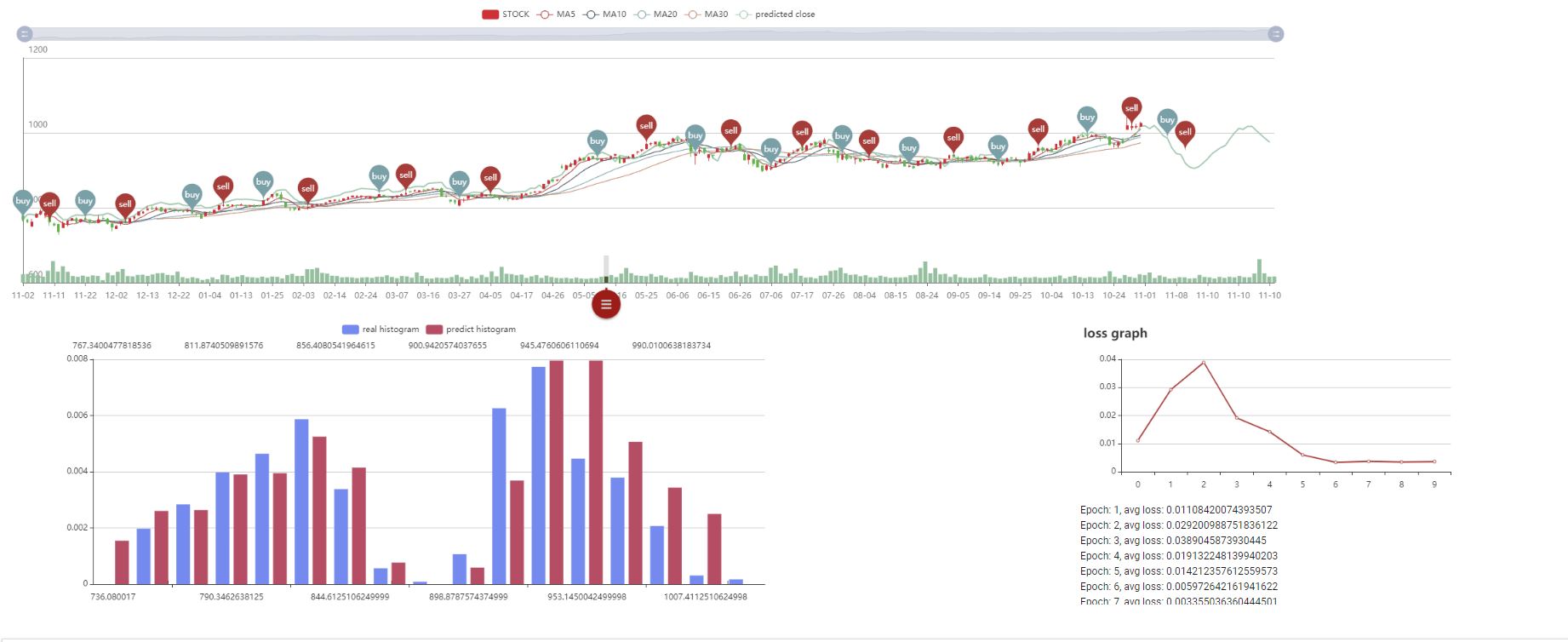
Task: Click the buy marker above 10-13
Action: coord(1087,118)
